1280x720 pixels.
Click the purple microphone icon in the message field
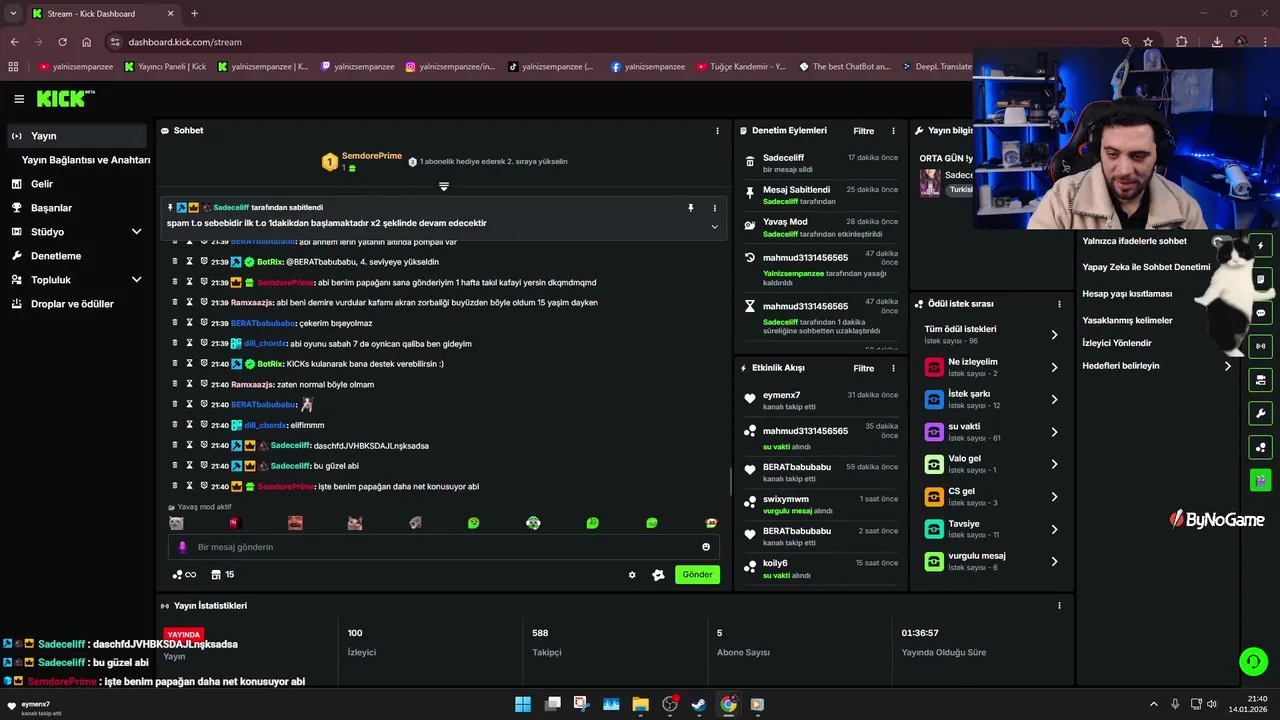click(182, 547)
